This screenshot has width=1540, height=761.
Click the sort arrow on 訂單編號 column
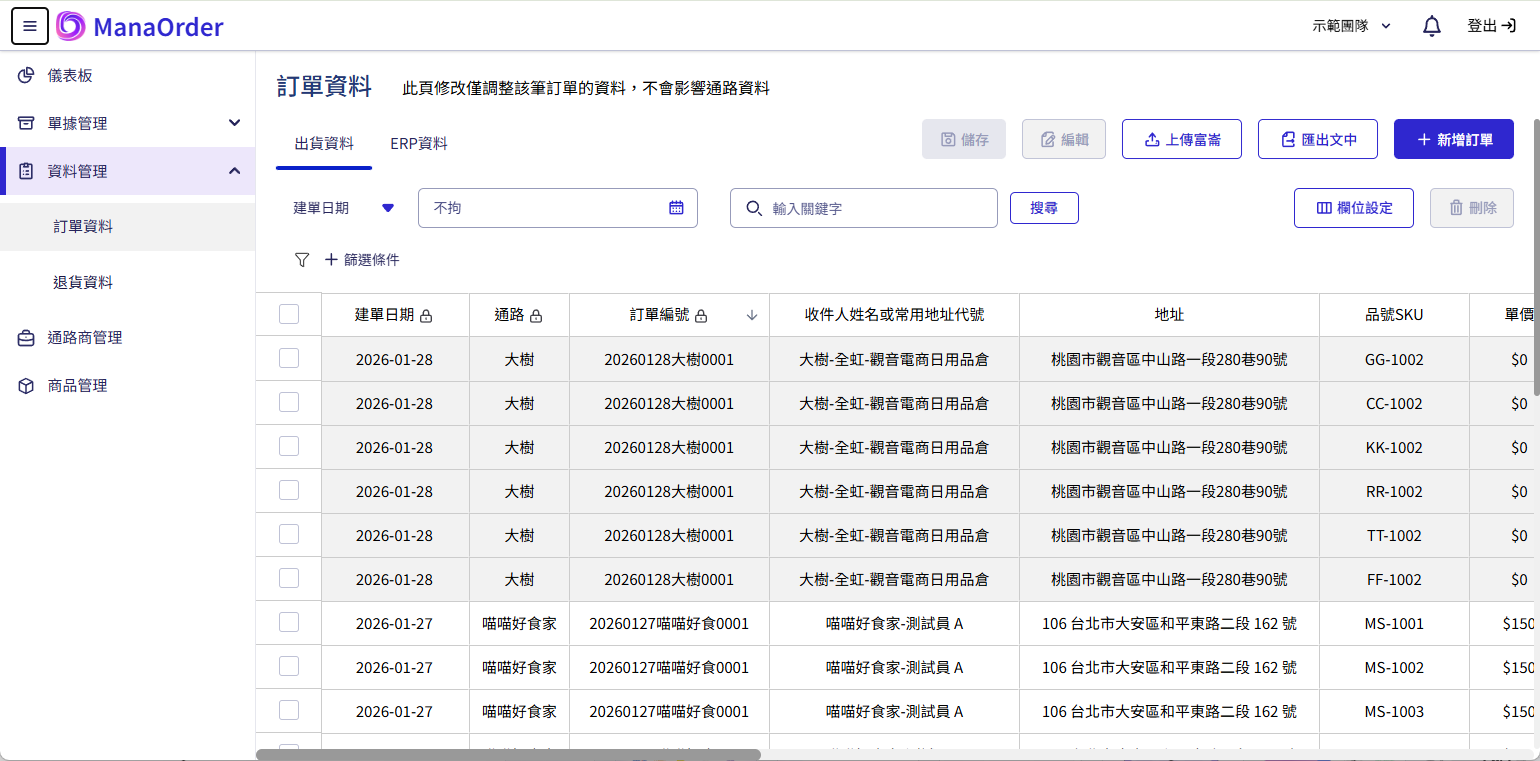pyautogui.click(x=751, y=314)
